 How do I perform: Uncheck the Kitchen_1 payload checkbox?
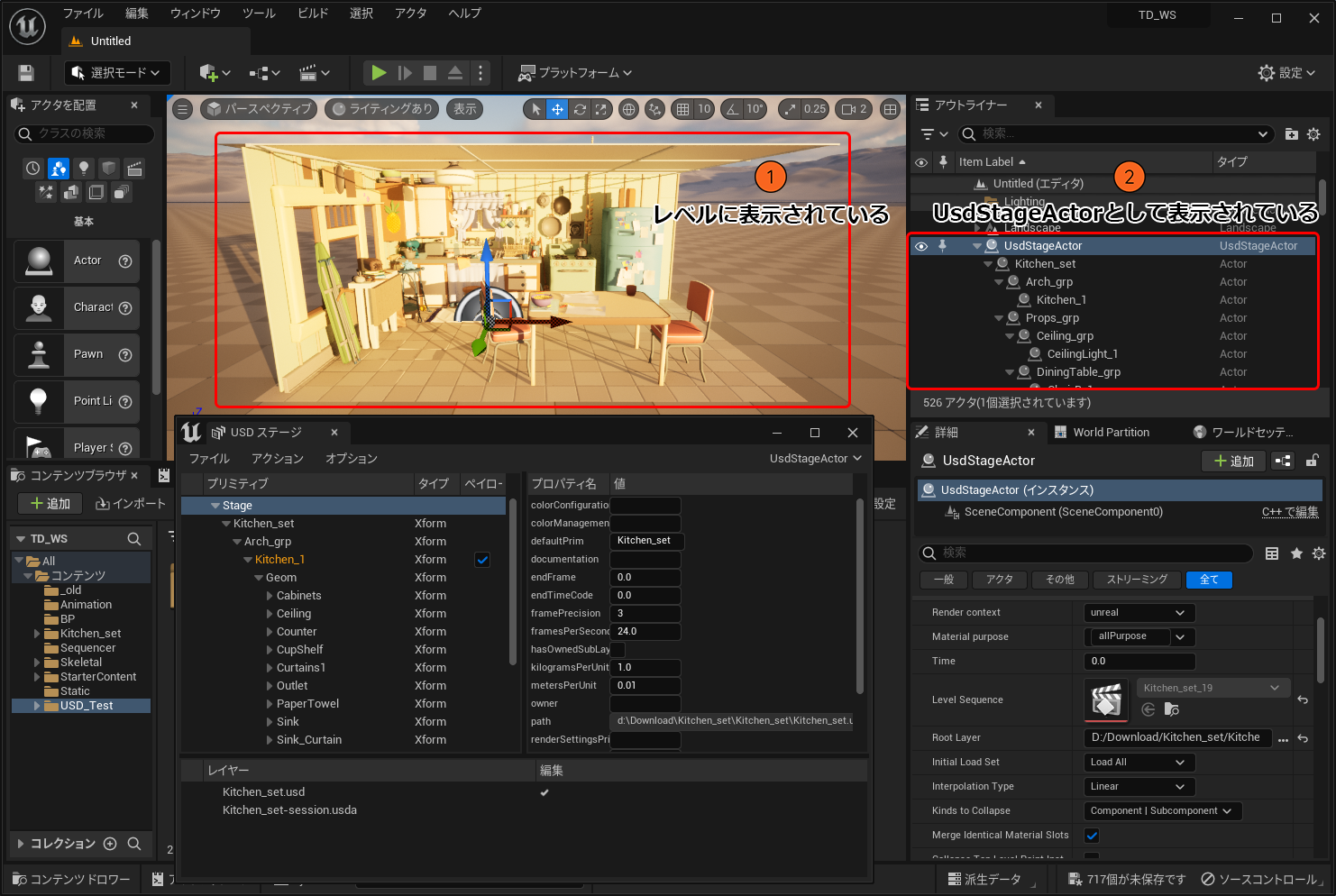tap(482, 560)
